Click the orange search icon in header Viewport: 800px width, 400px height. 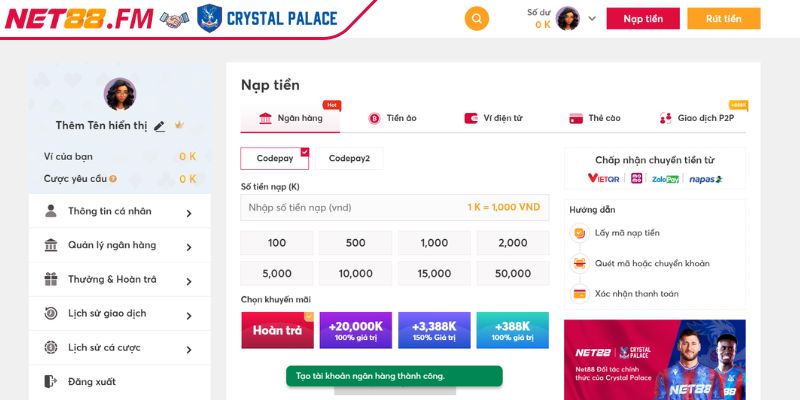pyautogui.click(x=477, y=18)
